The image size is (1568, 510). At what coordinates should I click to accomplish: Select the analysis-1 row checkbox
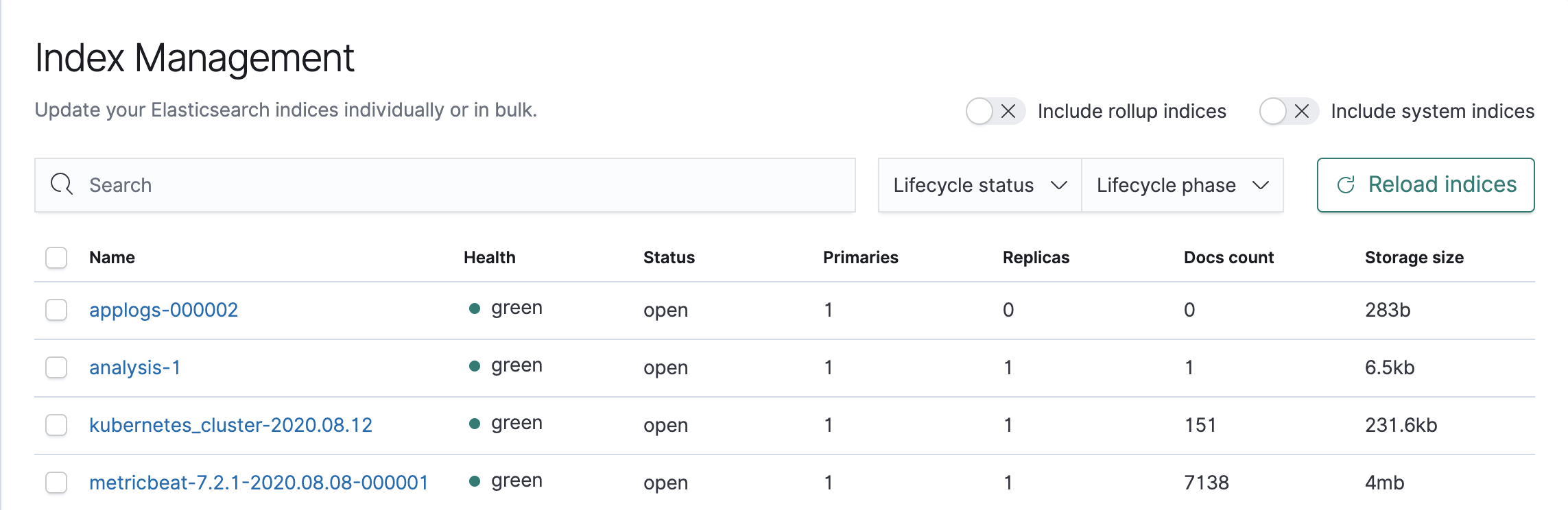pyautogui.click(x=56, y=367)
